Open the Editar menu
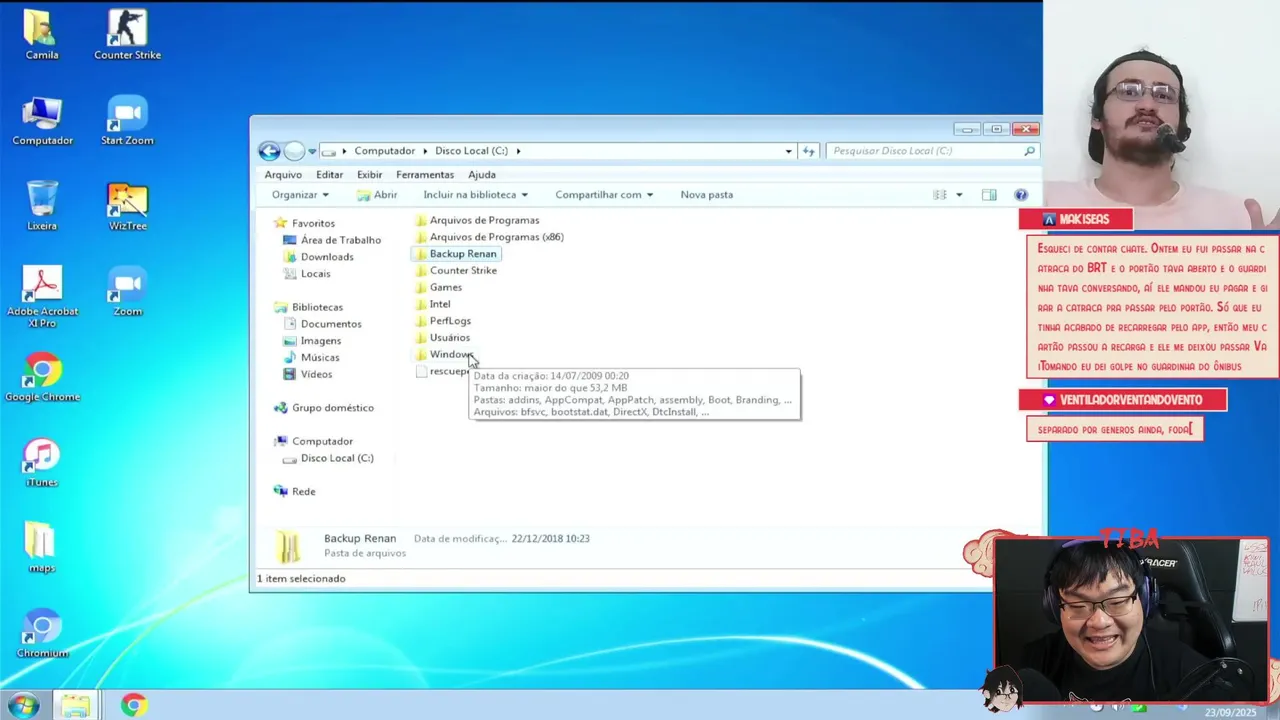The width and height of the screenshot is (1280, 720). 329,175
